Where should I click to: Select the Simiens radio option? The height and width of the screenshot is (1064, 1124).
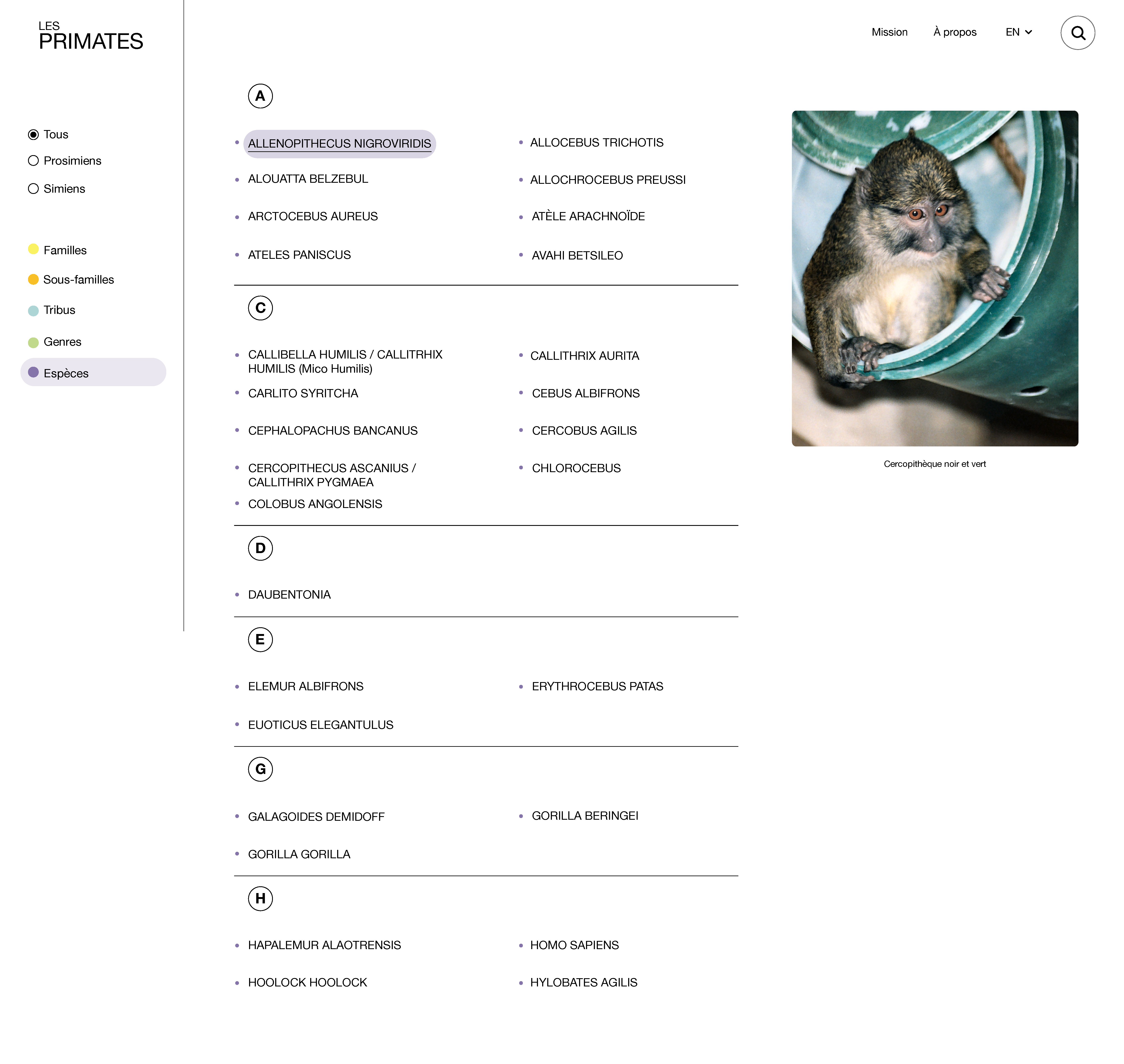coord(34,188)
